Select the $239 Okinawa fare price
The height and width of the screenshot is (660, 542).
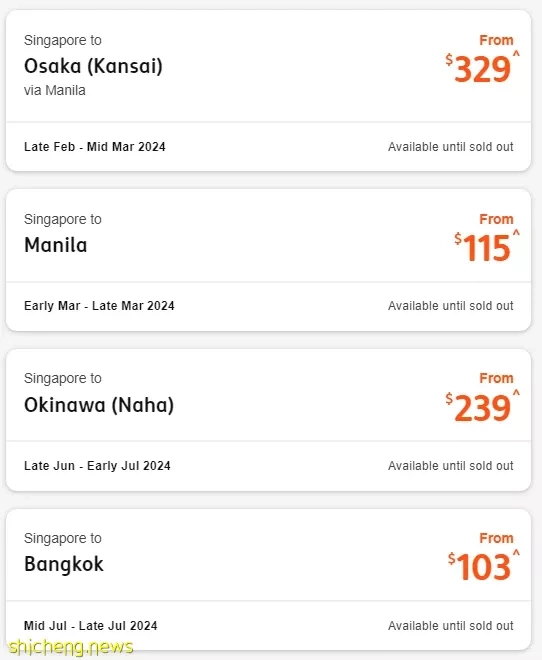pos(478,407)
